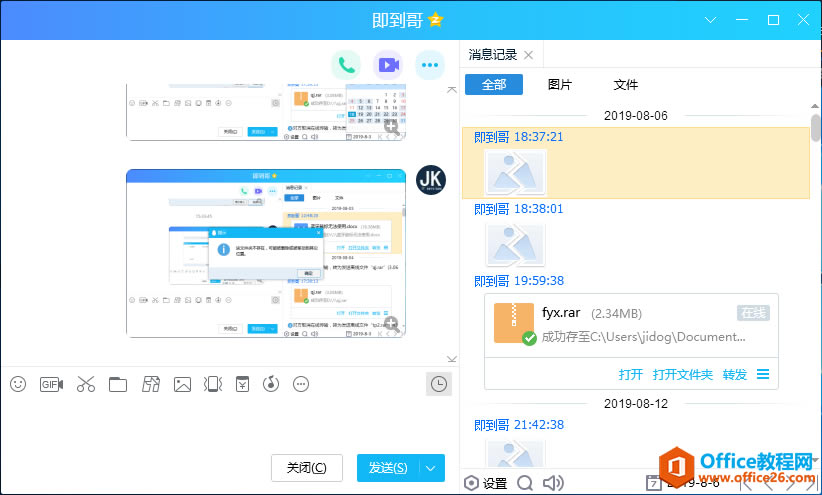822x495 pixels.
Task: Click the 2019-08-06 date separator
Action: pos(636,116)
